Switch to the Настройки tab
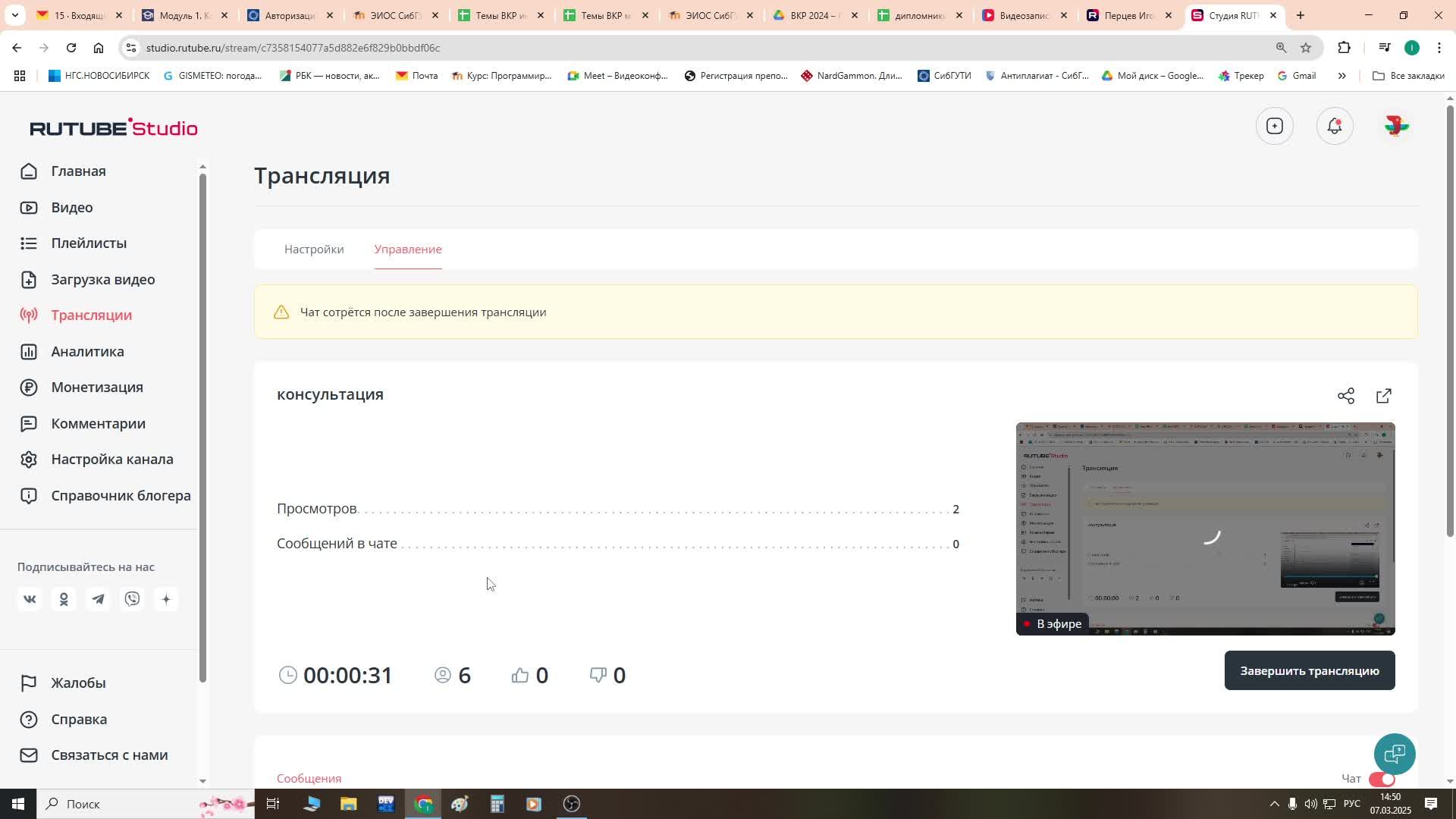The image size is (1456, 819). [314, 249]
